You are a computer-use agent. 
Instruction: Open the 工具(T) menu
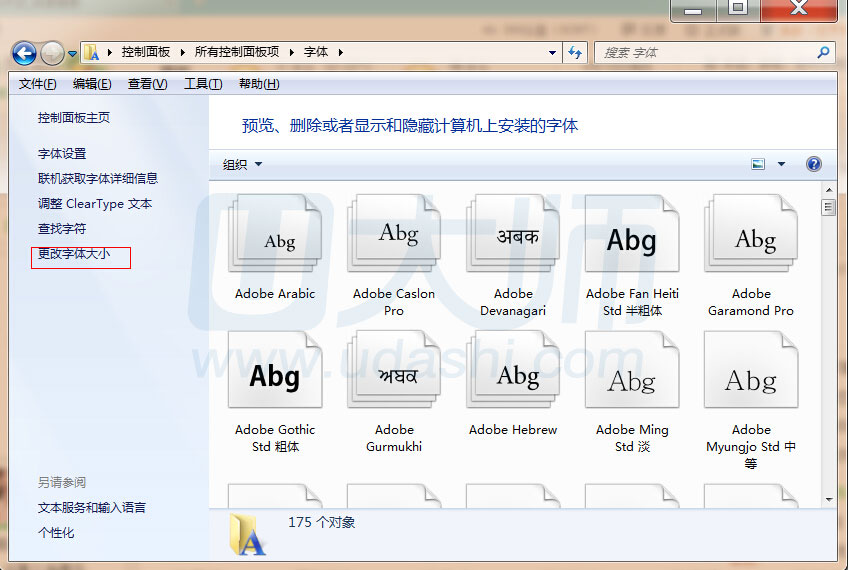pyautogui.click(x=203, y=84)
